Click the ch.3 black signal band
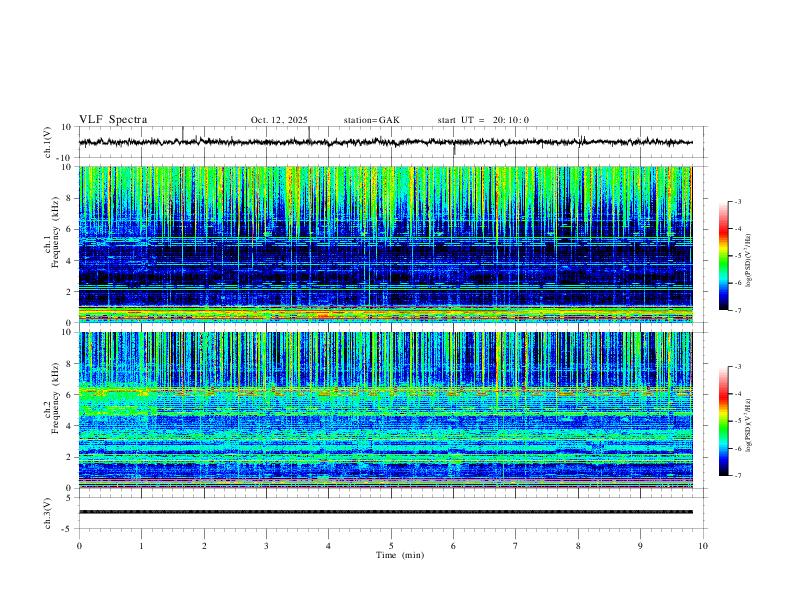 (x=386, y=512)
